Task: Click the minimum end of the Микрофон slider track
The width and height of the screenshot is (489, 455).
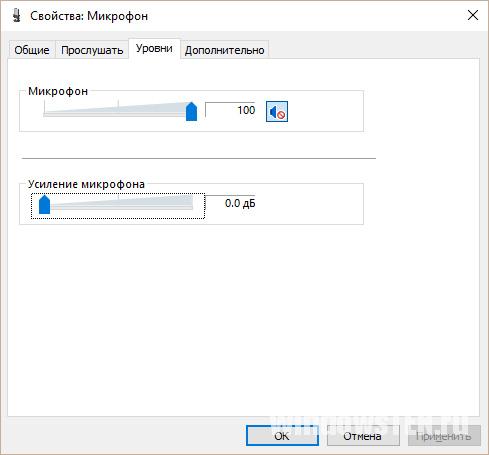Action: pos(44,114)
